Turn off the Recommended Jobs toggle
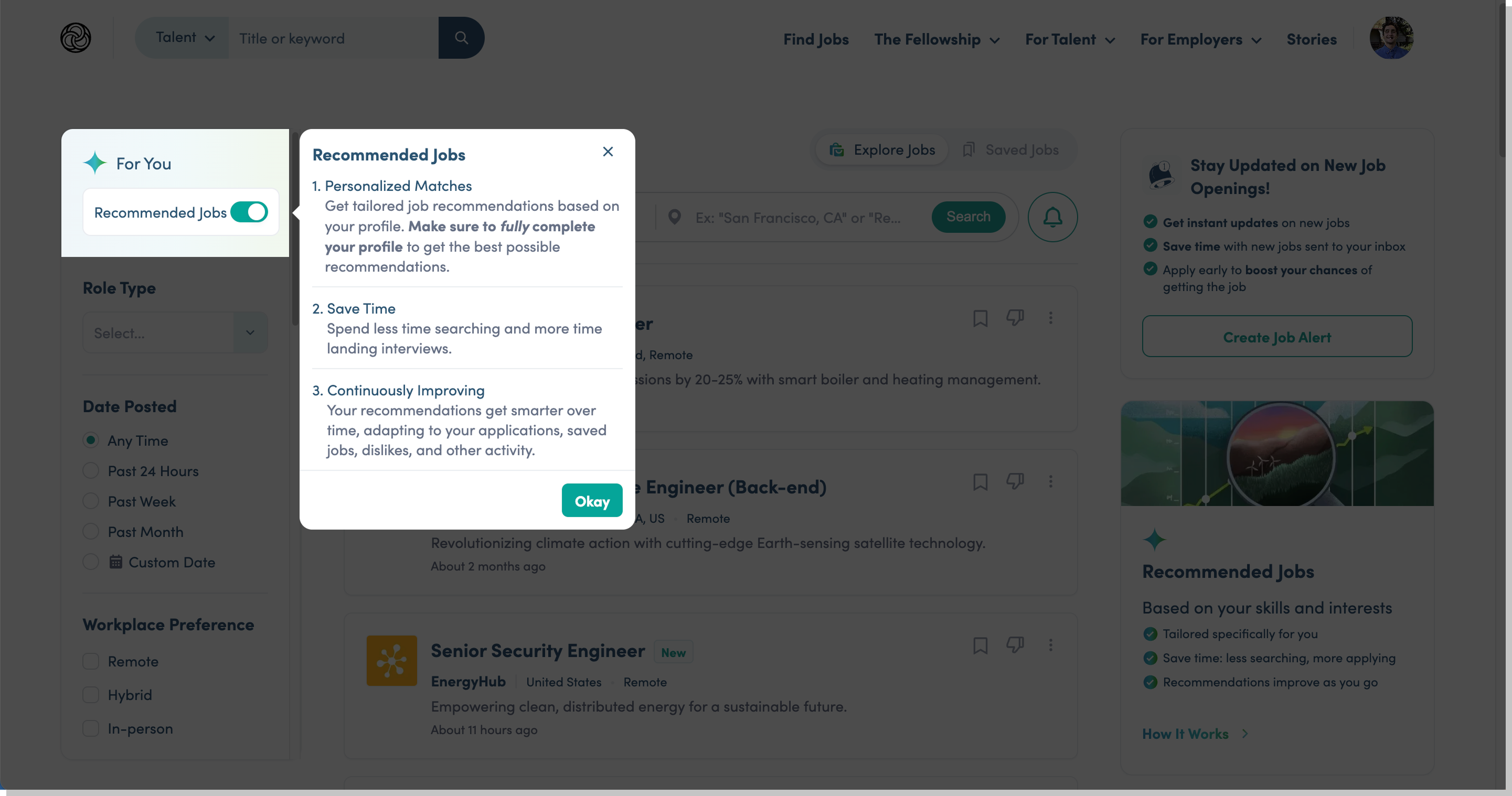Image resolution: width=1512 pixels, height=796 pixels. tap(249, 212)
